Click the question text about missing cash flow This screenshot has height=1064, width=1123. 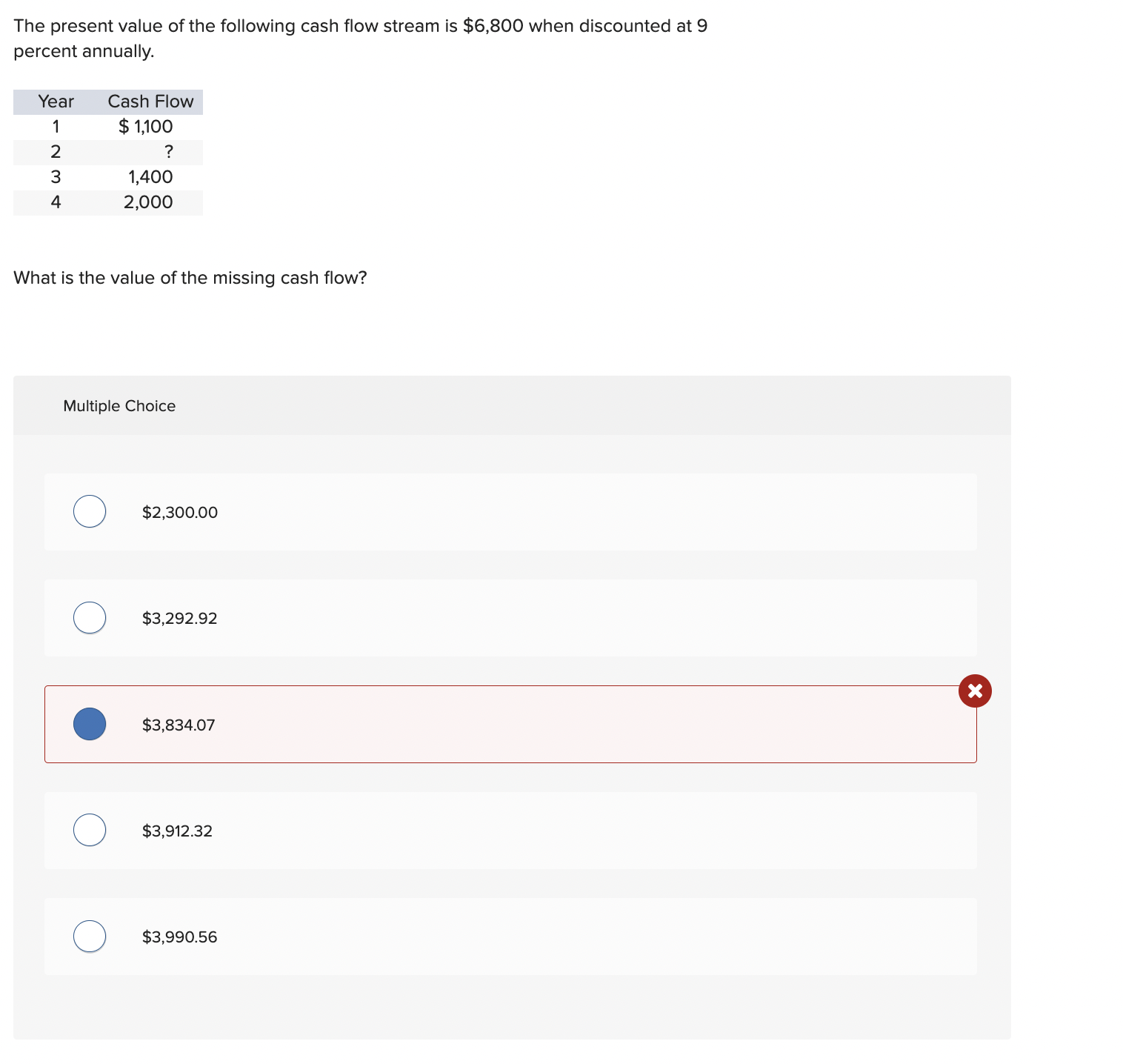coord(190,278)
